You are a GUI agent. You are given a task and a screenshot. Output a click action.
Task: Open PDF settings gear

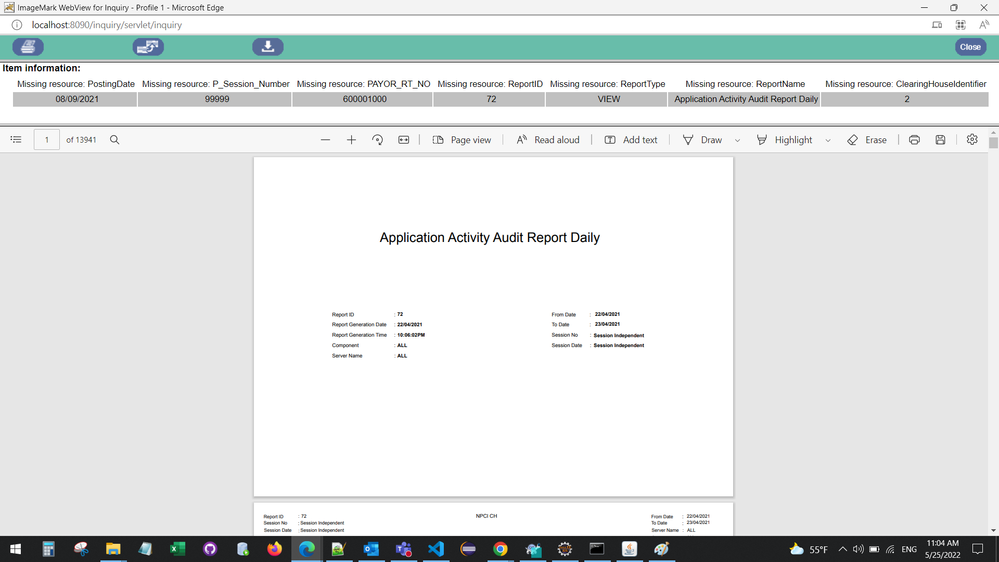pyautogui.click(x=972, y=139)
